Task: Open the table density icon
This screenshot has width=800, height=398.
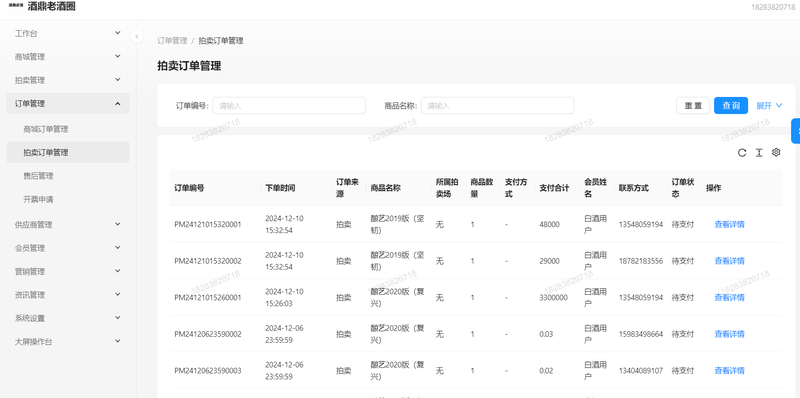Action: point(759,153)
